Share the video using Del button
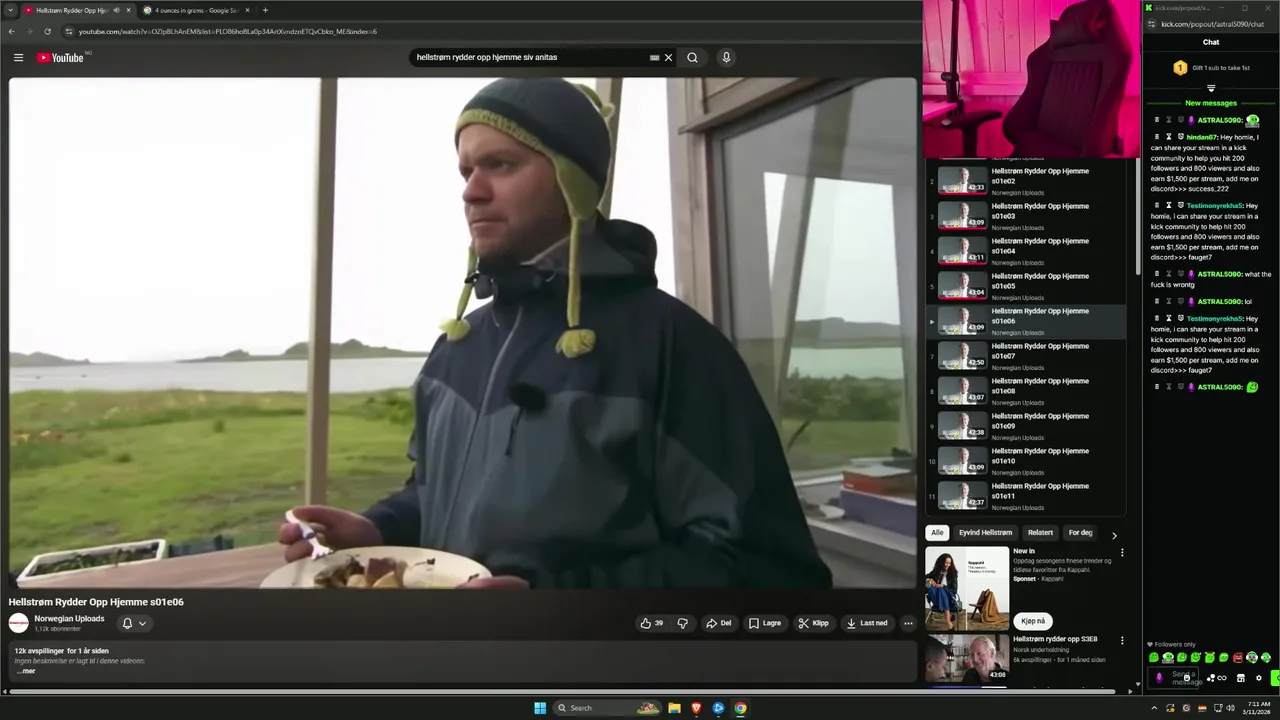The height and width of the screenshot is (720, 1280). click(x=719, y=623)
